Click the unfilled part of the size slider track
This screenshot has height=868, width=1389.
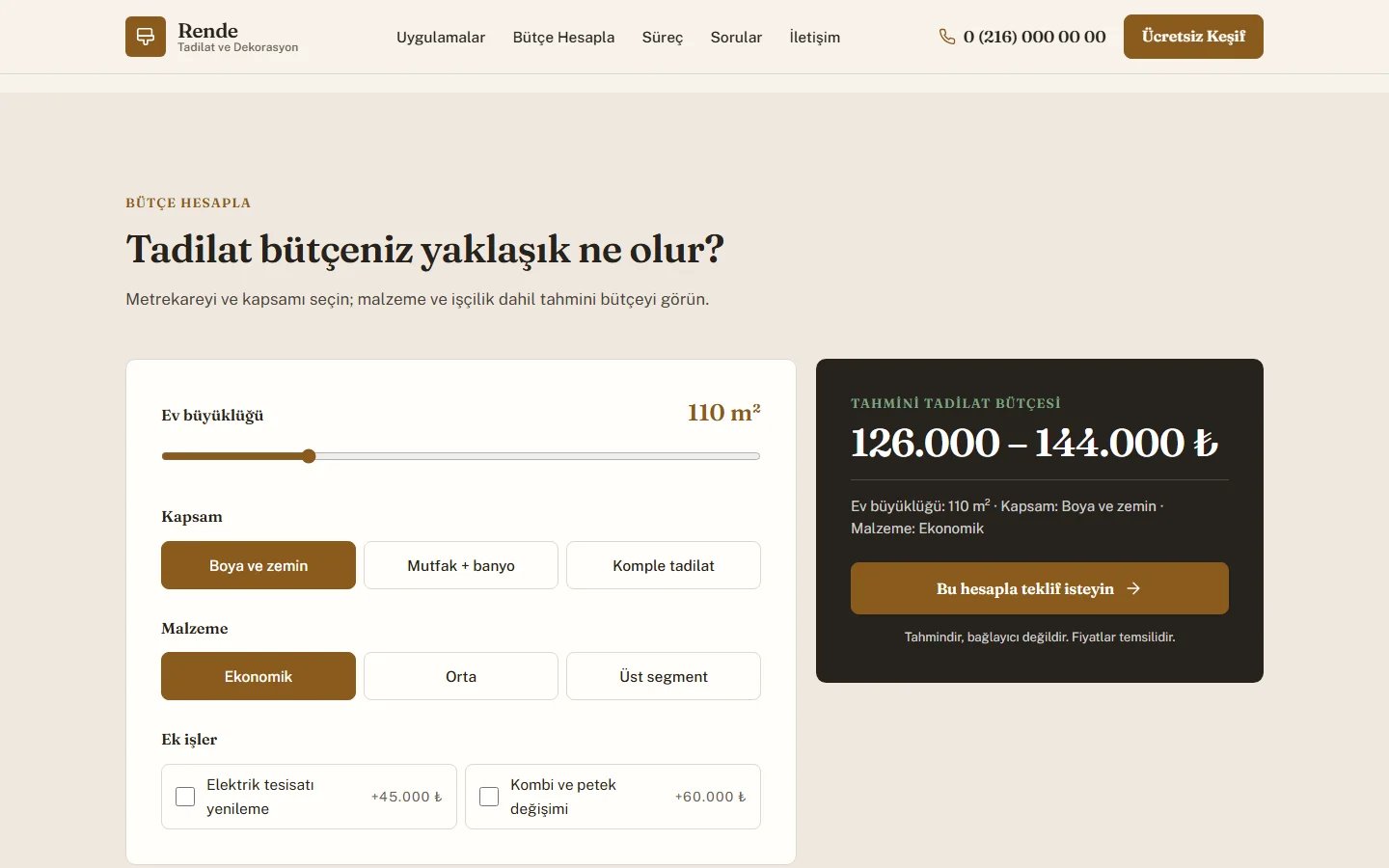click(538, 456)
